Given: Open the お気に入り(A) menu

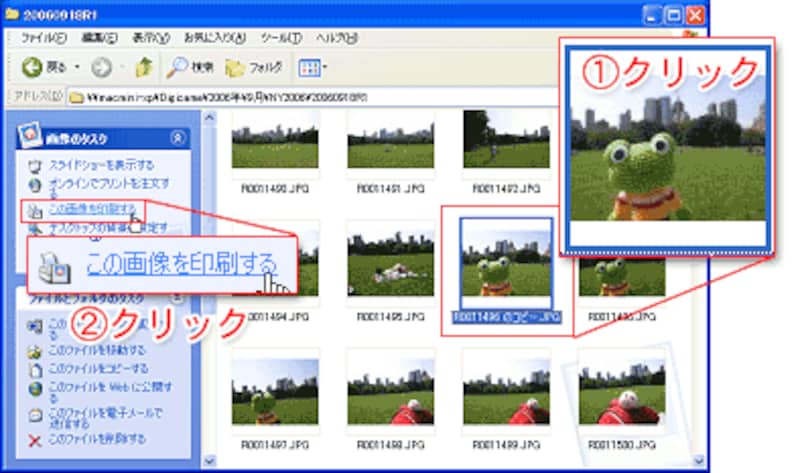Looking at the screenshot, I should (x=215, y=38).
